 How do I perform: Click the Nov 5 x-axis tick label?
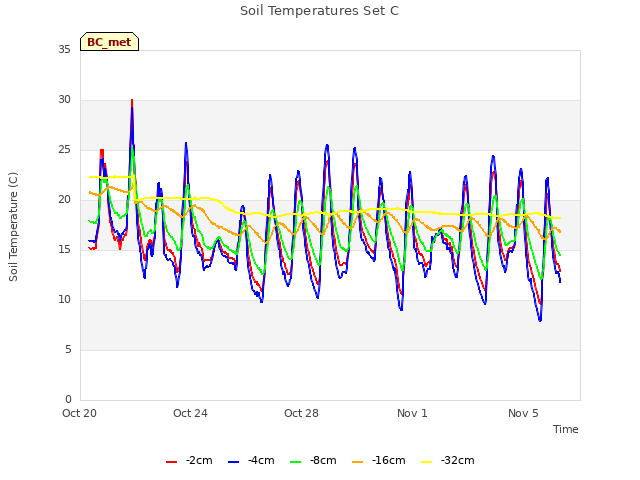pos(523,413)
